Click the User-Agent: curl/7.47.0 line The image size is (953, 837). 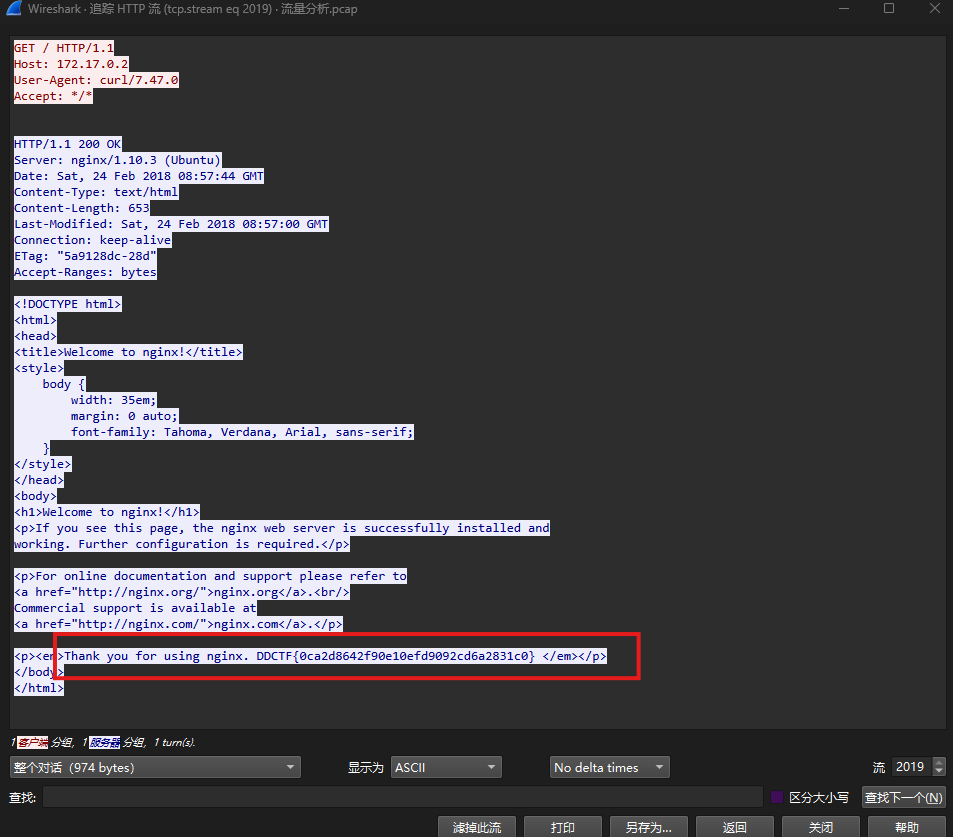pos(96,80)
